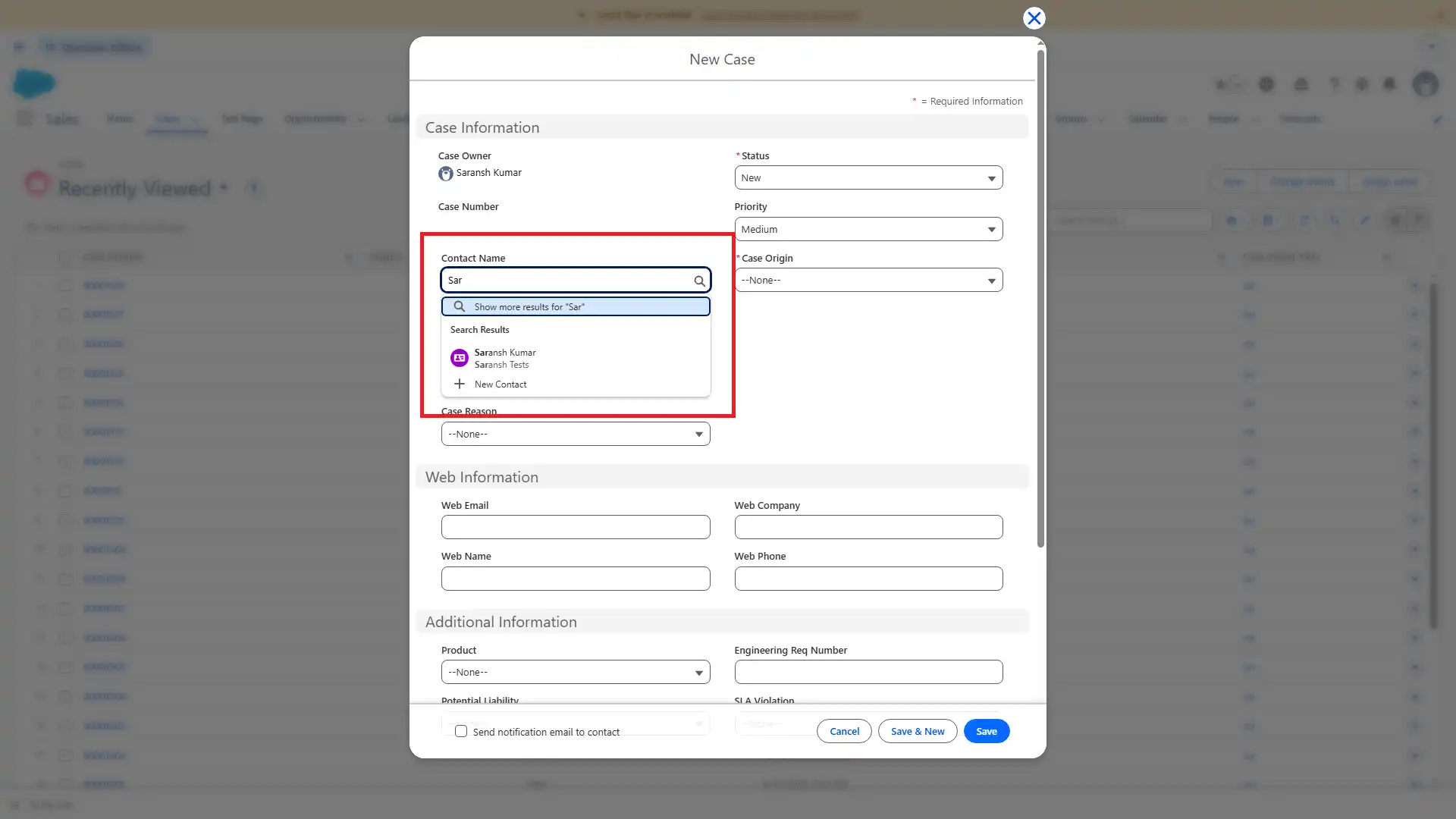Click the Web Phone input field

(868, 579)
